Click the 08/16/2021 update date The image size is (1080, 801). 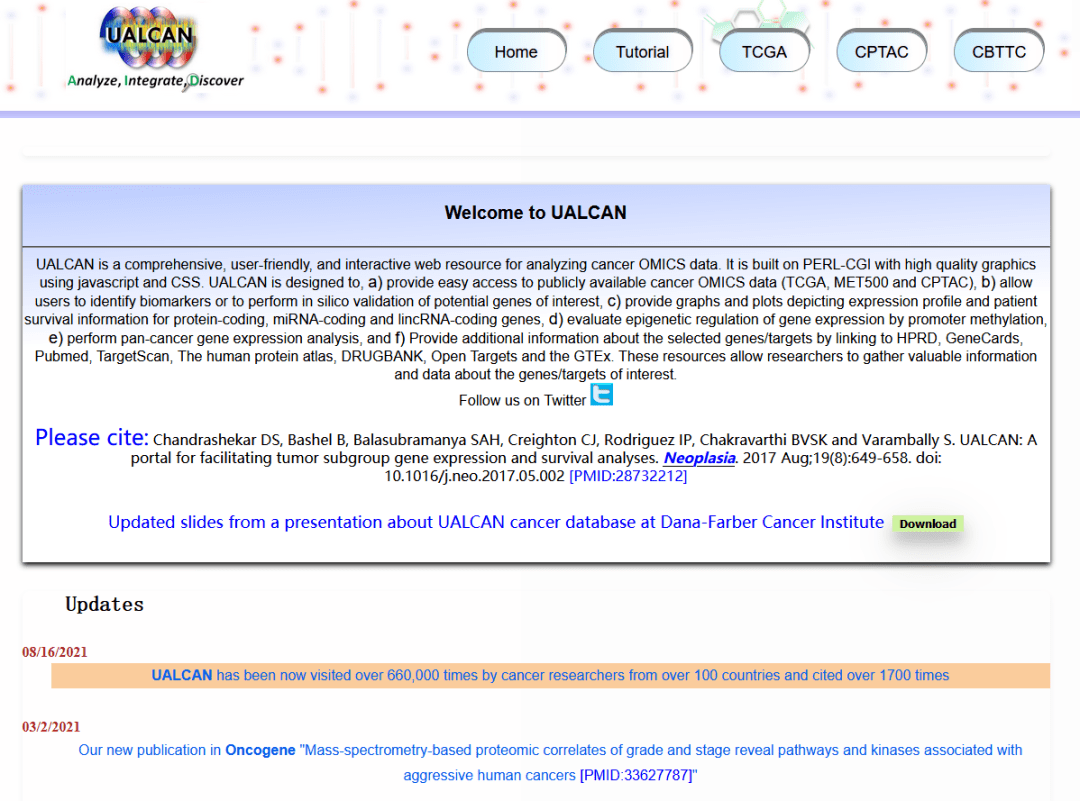(x=54, y=652)
